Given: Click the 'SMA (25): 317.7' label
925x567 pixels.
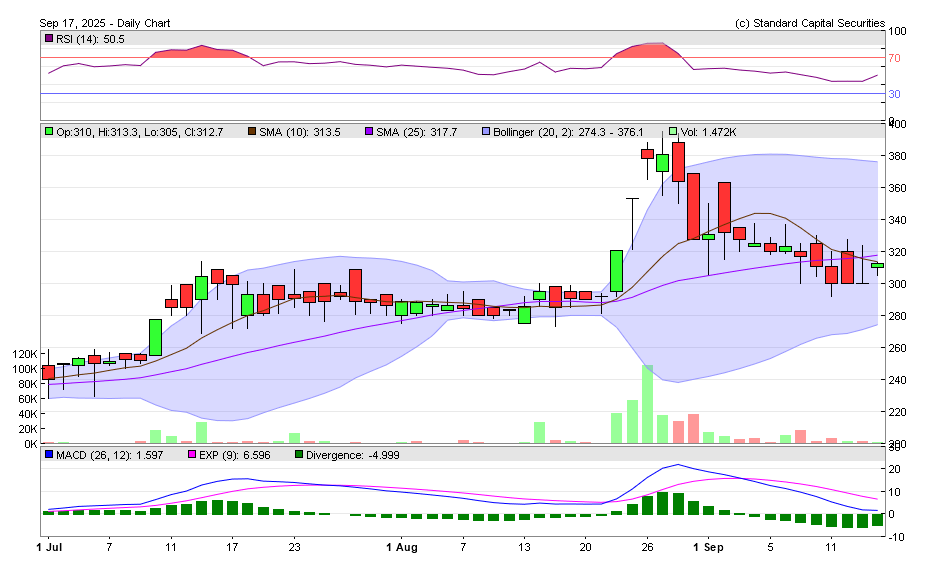Looking at the screenshot, I should coord(416,132).
